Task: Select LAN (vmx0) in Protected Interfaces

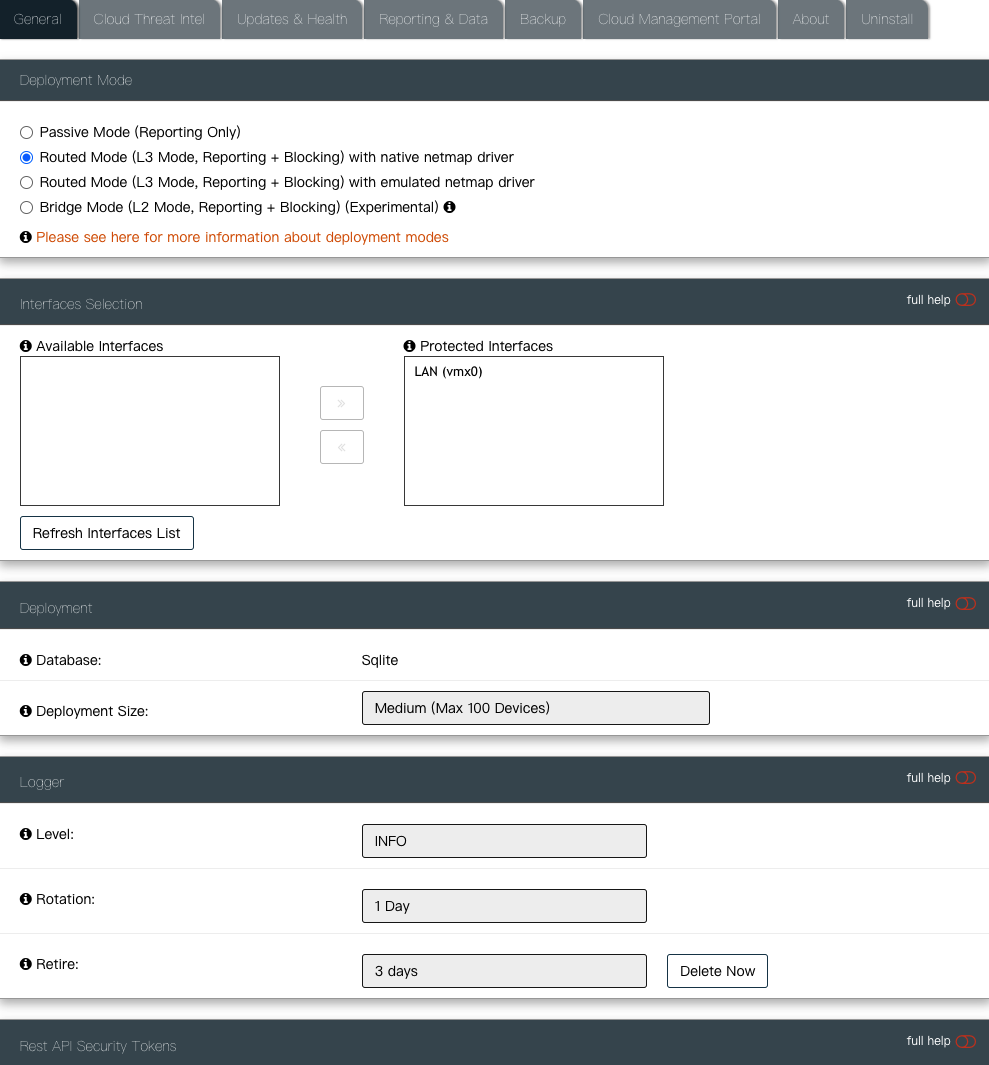Action: 449,372
